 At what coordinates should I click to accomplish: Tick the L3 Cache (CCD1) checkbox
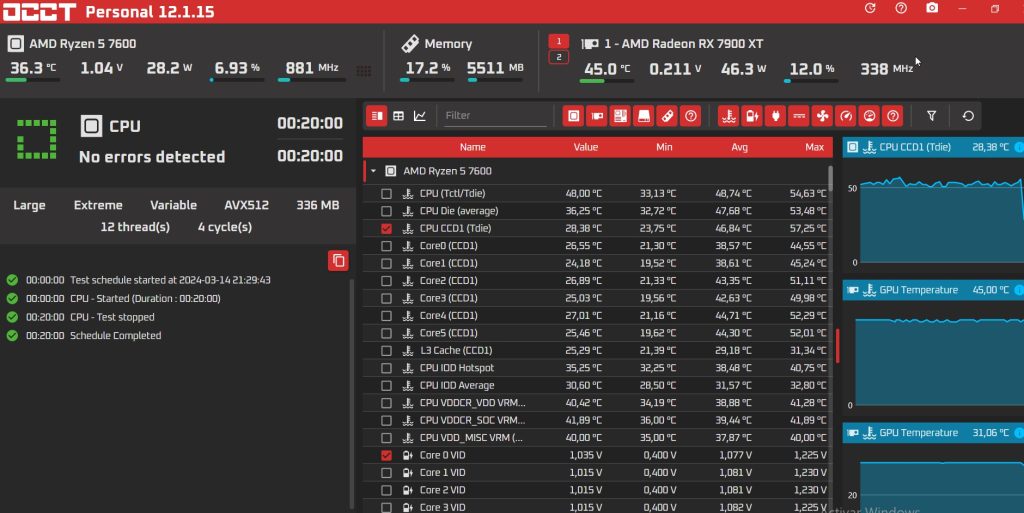(387, 350)
